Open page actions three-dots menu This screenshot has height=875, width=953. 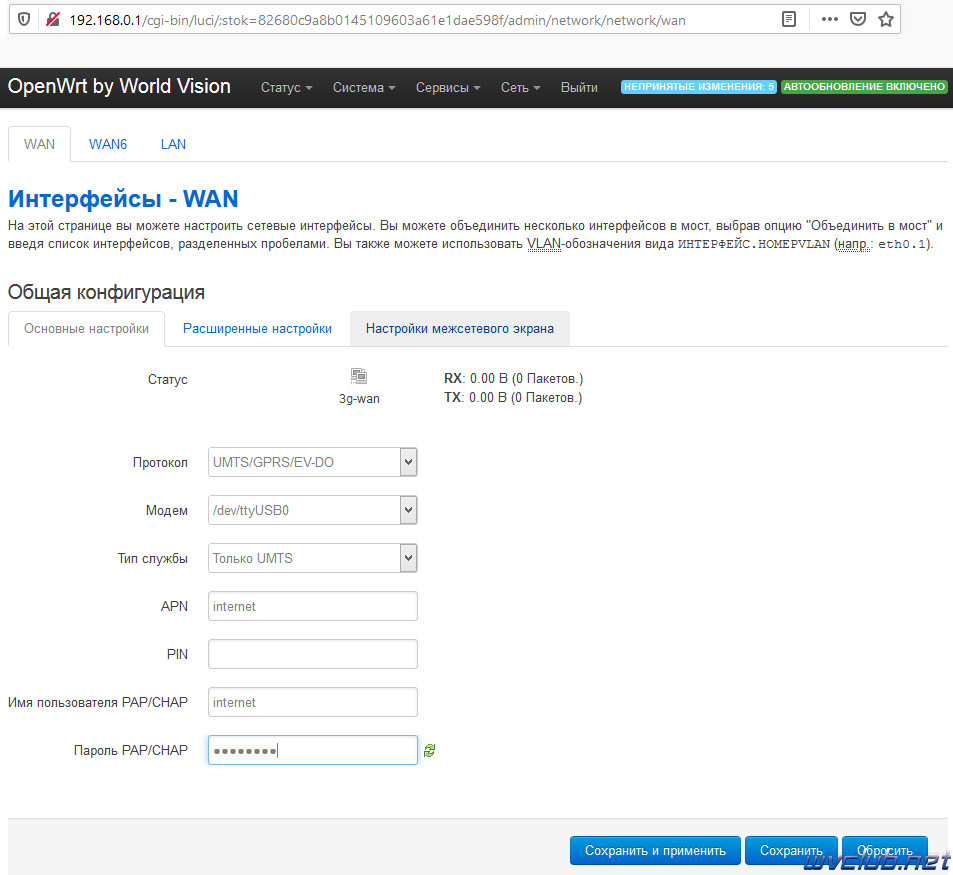pyautogui.click(x=830, y=19)
